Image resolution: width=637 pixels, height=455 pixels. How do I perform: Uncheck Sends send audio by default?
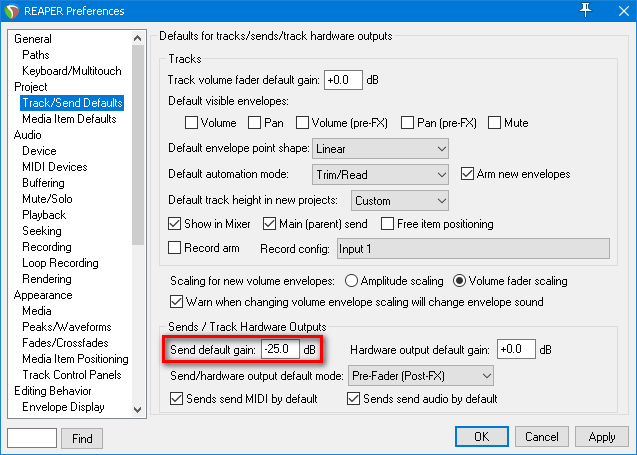click(353, 399)
